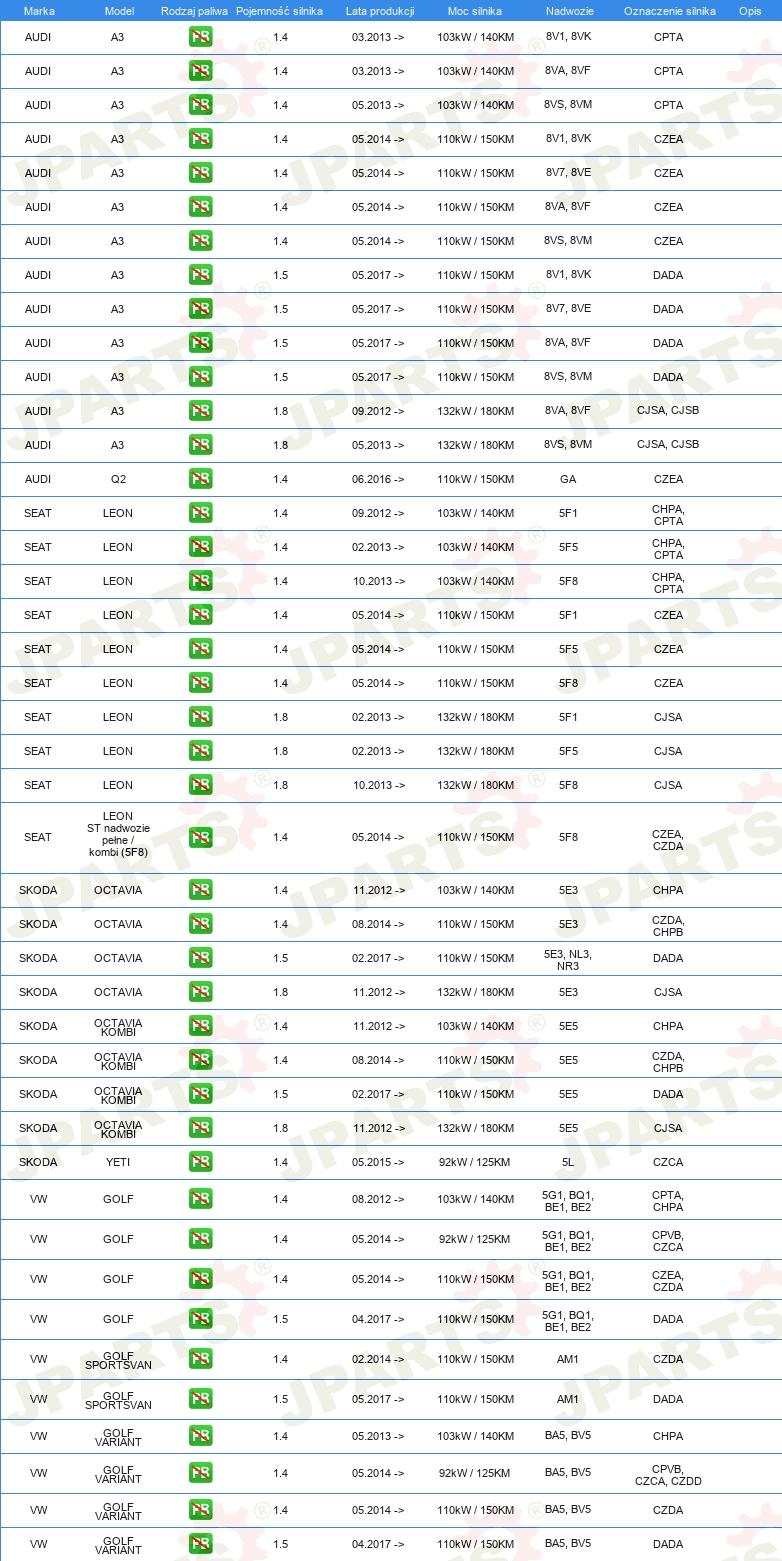Click fuel icon in OCTAVIA 5E3, NL3, NR3 row

click(x=200, y=958)
